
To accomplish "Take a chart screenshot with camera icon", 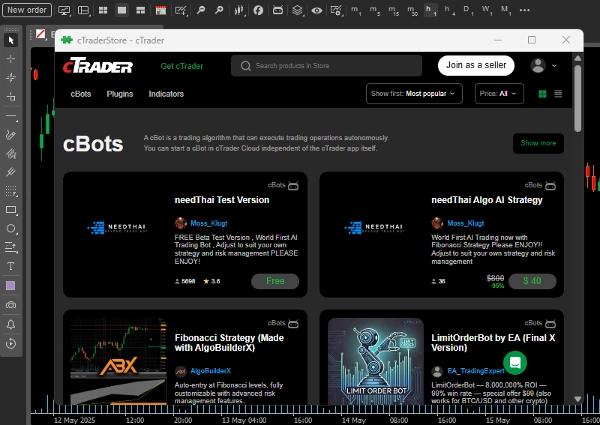I will tap(11, 305).
